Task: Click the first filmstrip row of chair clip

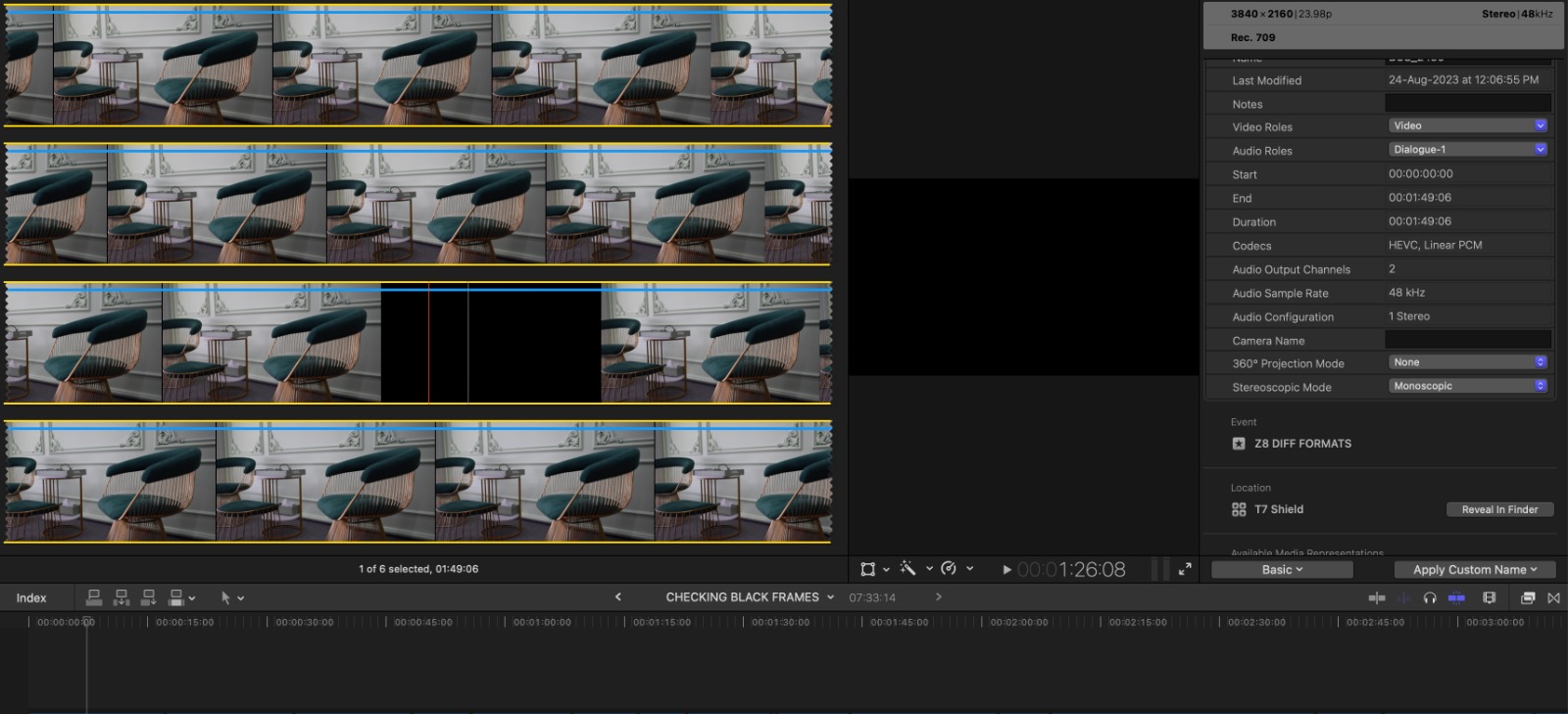Action: (x=418, y=65)
